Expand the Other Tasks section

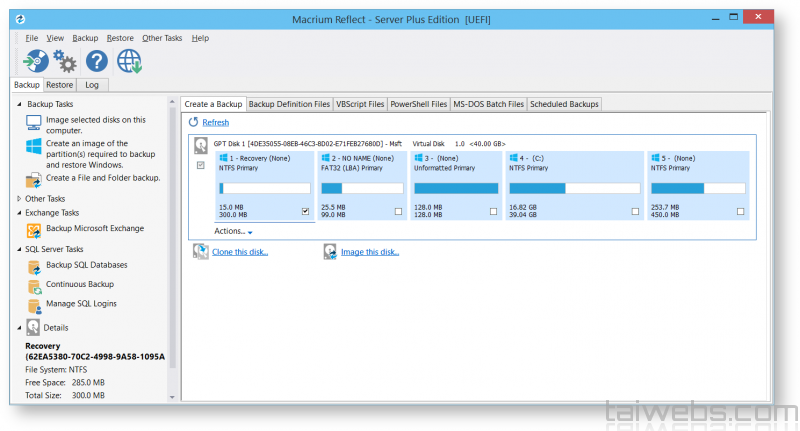(x=19, y=198)
